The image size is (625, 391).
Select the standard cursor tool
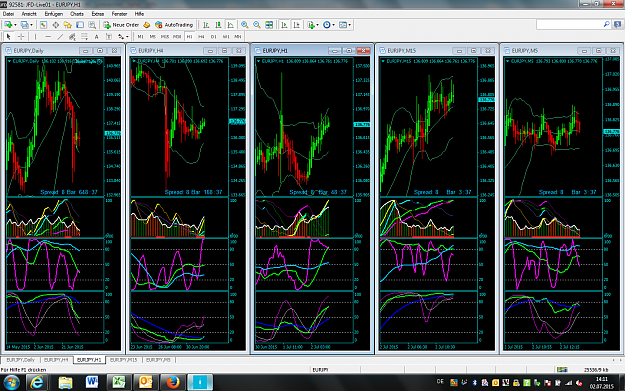[x=9, y=37]
